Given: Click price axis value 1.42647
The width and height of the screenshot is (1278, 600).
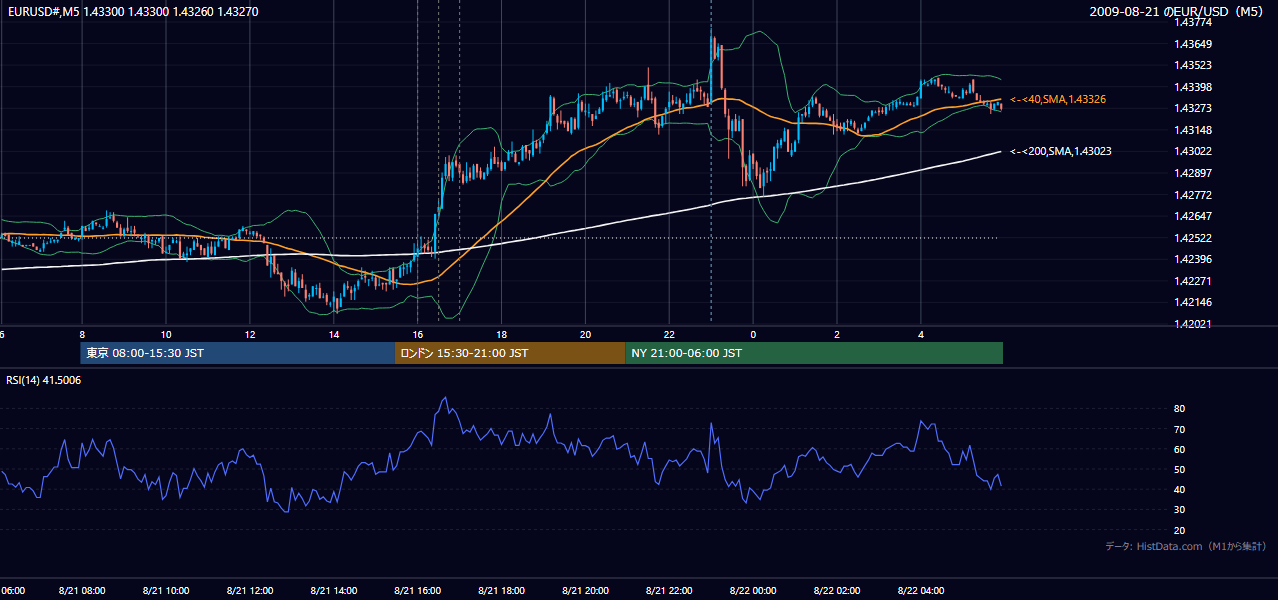Looking at the screenshot, I should pos(1194,216).
